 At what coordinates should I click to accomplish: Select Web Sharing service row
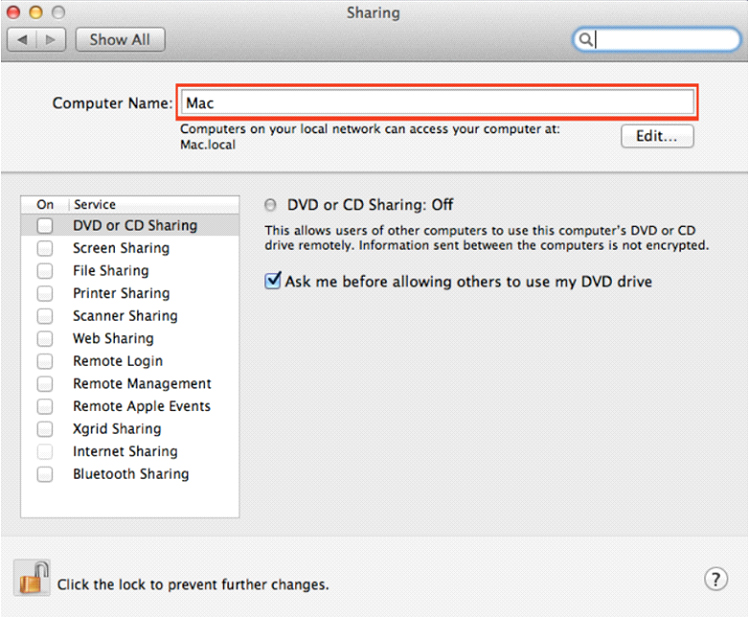click(x=130, y=339)
